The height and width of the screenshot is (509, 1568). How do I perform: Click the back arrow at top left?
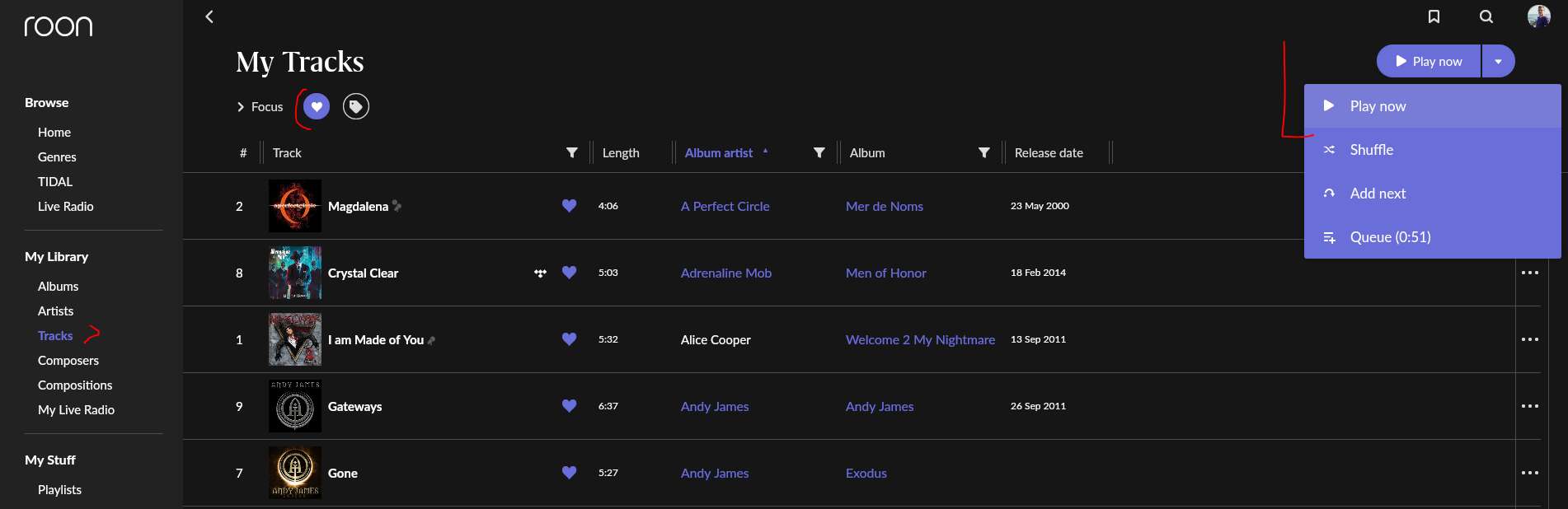click(x=209, y=16)
